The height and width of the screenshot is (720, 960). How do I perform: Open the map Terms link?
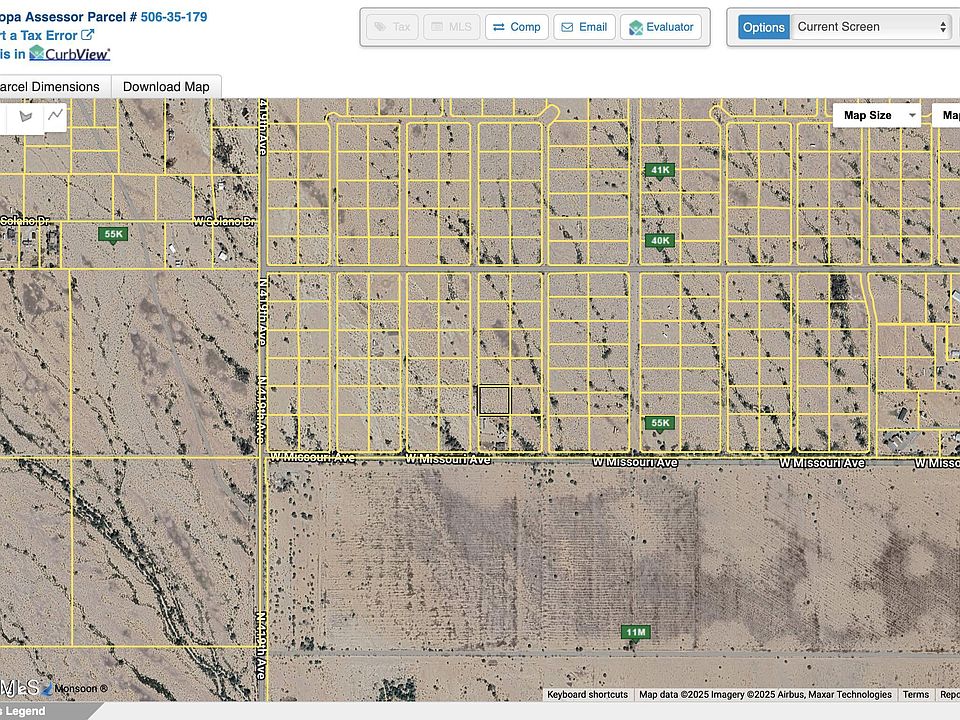click(x=915, y=694)
